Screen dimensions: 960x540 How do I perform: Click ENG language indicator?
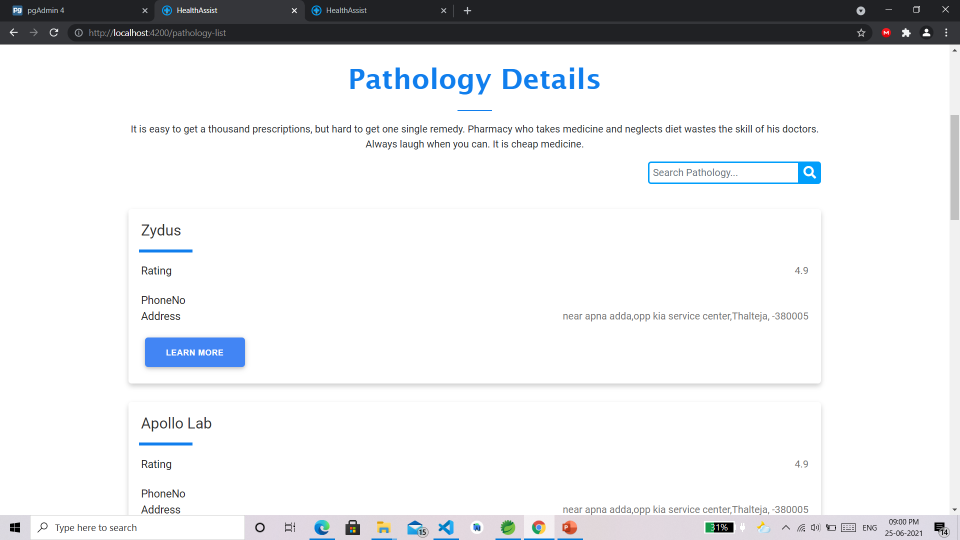click(x=869, y=527)
